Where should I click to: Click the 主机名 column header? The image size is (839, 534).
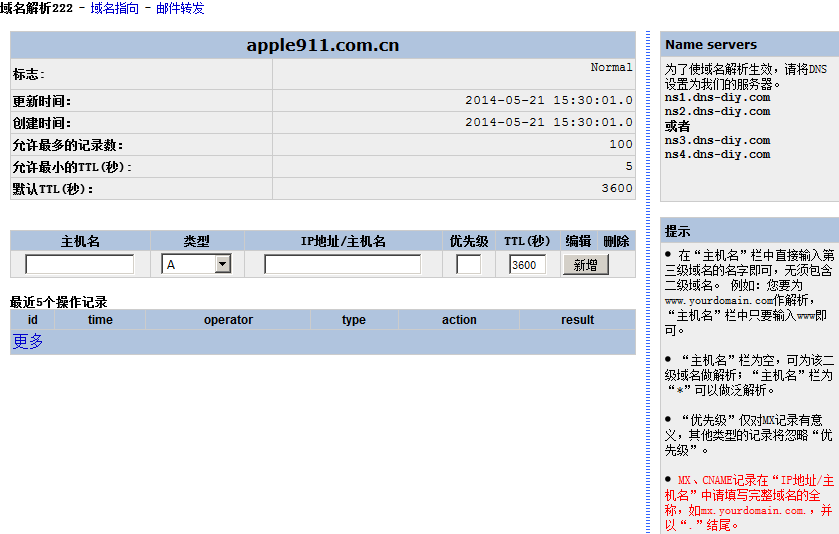point(80,241)
